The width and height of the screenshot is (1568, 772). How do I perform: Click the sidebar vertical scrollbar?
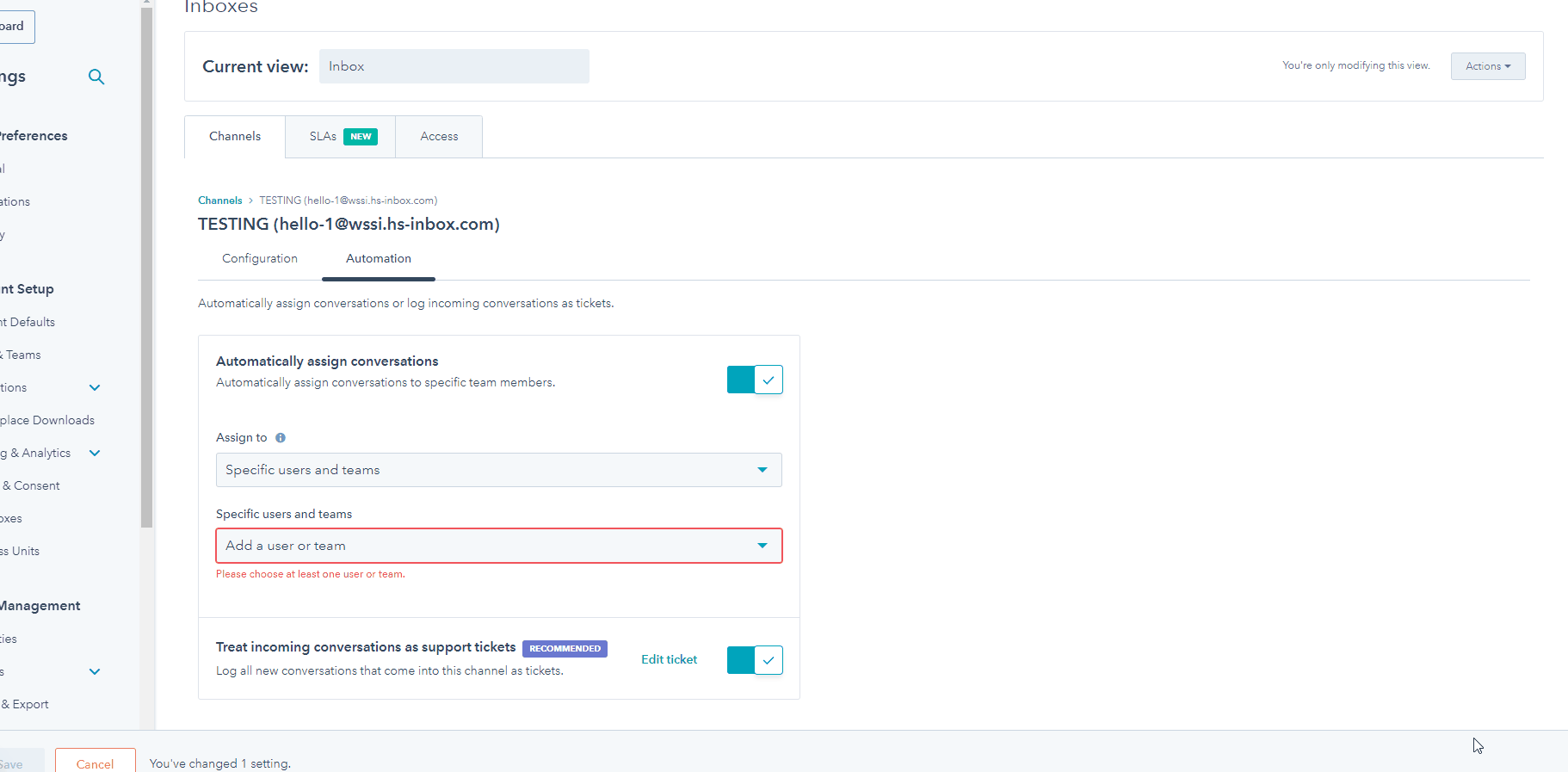coord(146,267)
